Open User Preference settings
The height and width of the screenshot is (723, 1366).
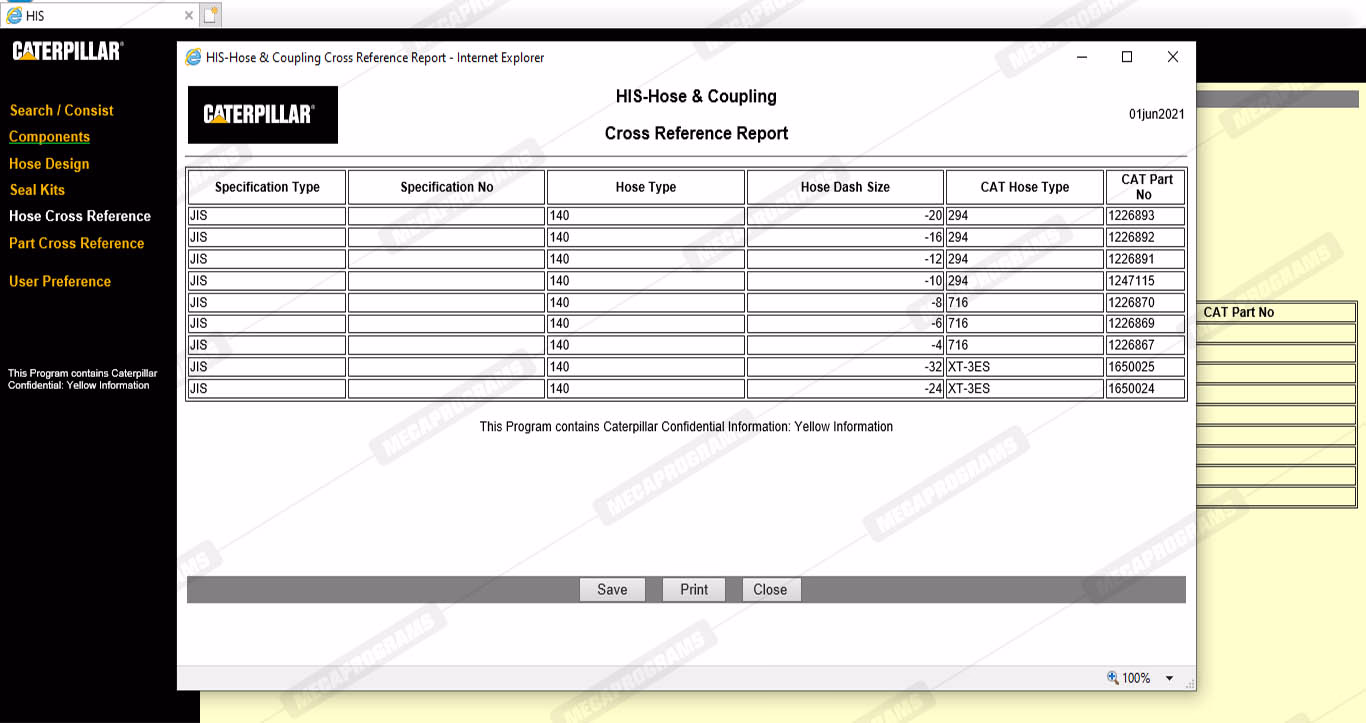[x=60, y=281]
